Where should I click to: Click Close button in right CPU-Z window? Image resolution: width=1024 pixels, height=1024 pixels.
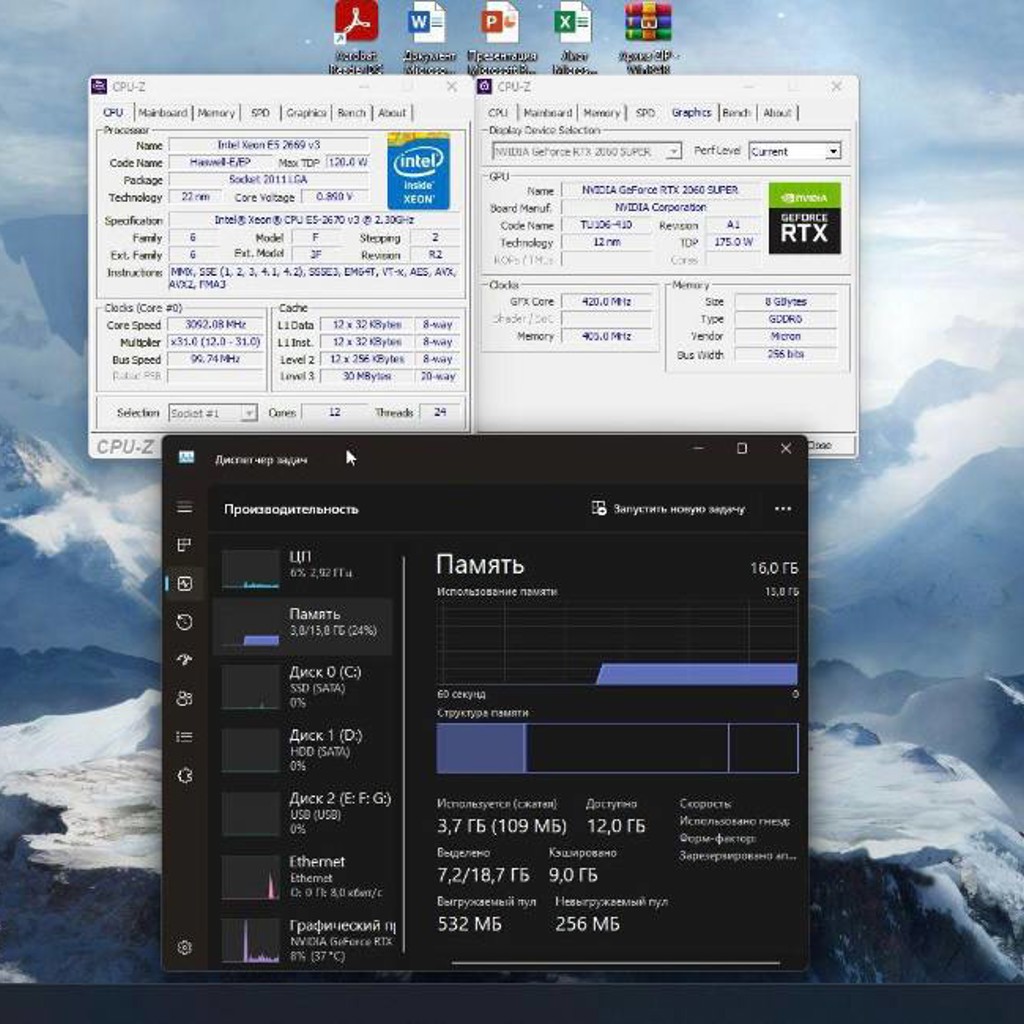pos(831,445)
